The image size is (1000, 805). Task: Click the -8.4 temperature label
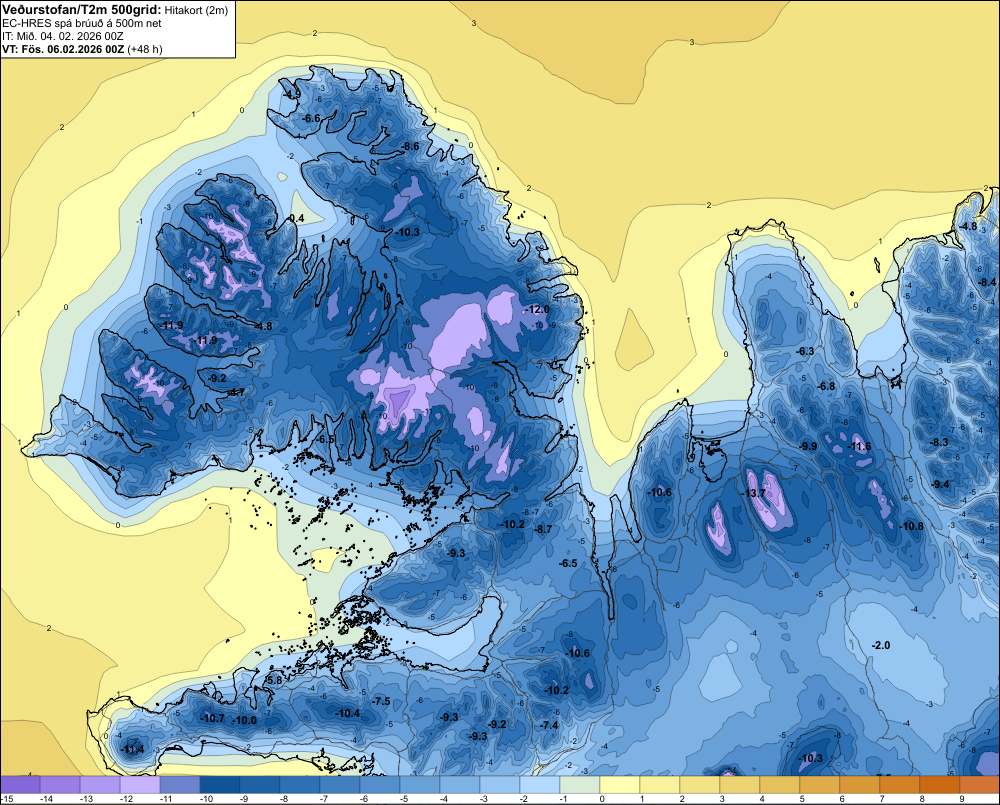click(x=987, y=282)
